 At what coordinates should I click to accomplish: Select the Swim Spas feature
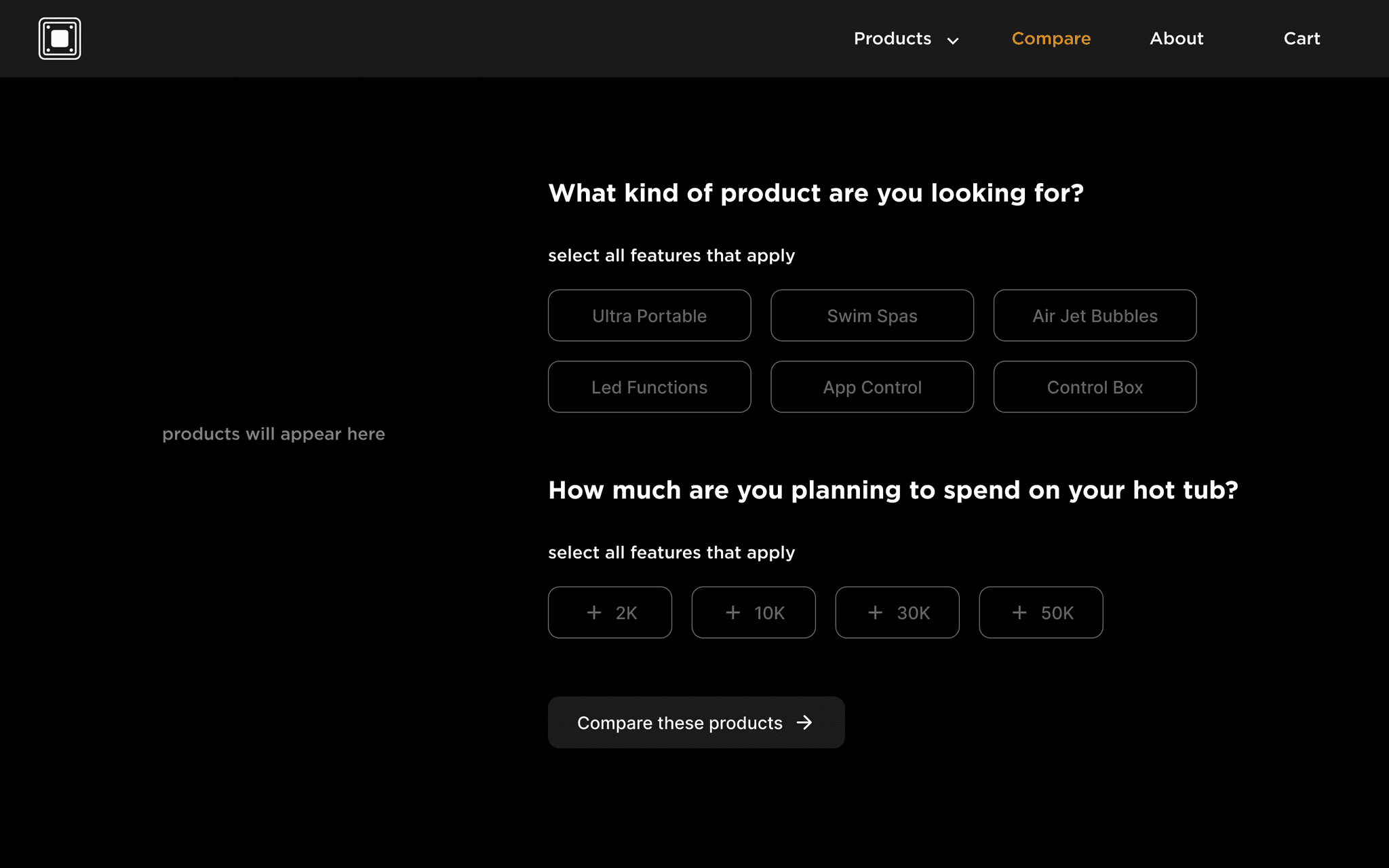pos(872,316)
